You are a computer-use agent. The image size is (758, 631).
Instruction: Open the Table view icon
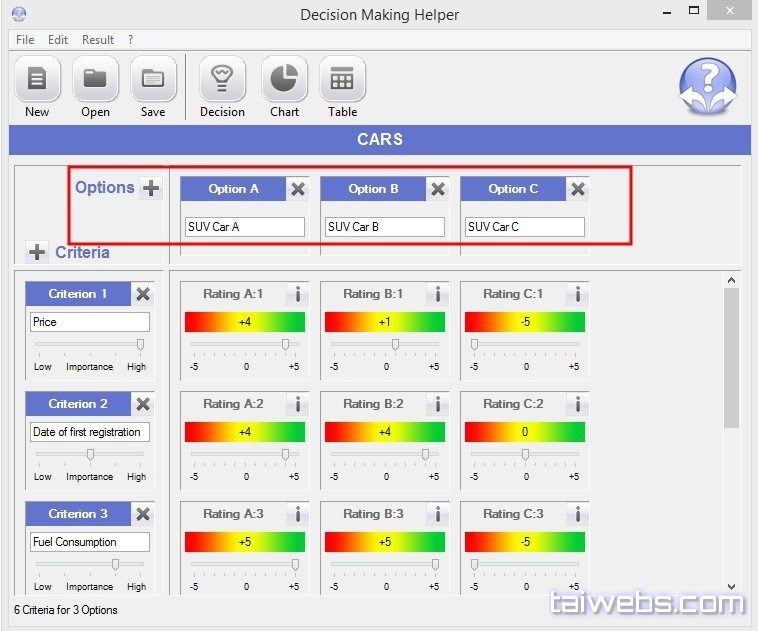click(x=342, y=79)
